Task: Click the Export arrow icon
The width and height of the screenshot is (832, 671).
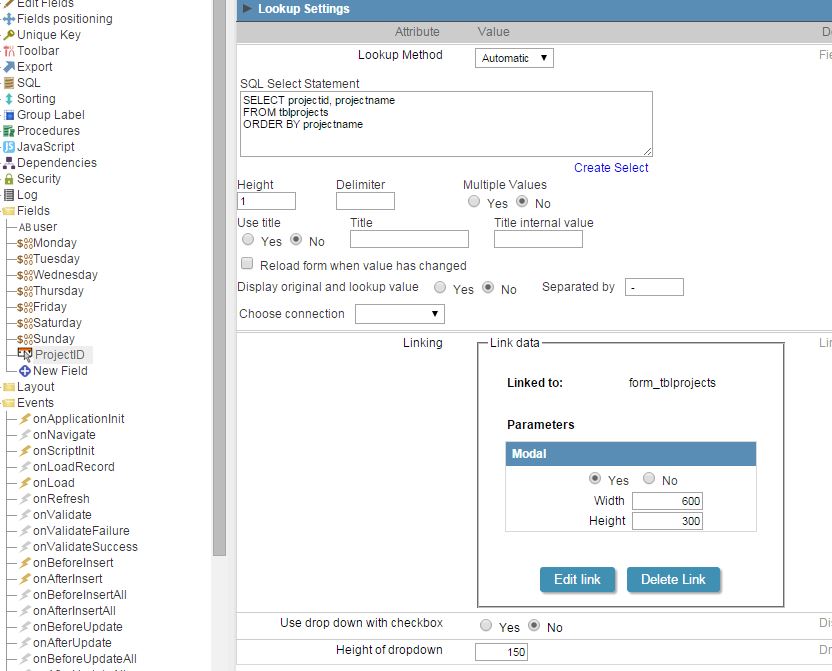Action: (8, 67)
